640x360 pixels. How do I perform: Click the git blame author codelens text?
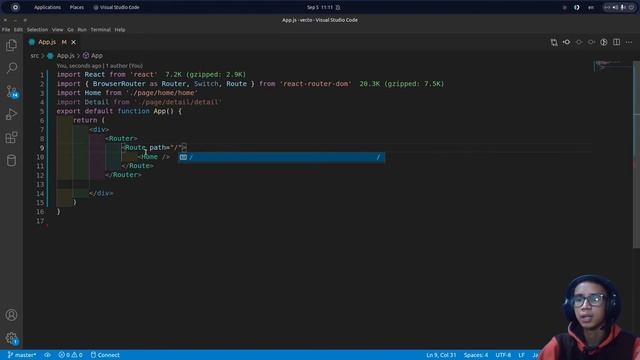100,66
